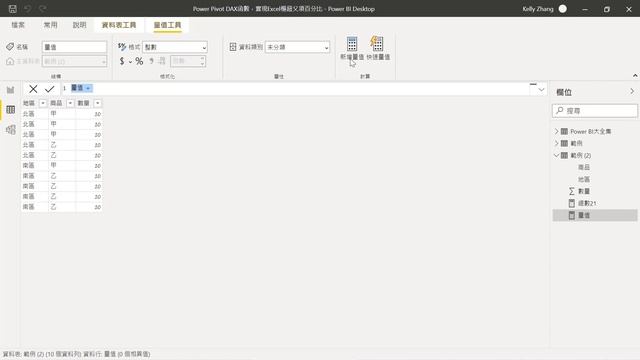The height and width of the screenshot is (360, 640).
Task: Open filter dropdown on 商品 column header
Action: click(x=70, y=103)
